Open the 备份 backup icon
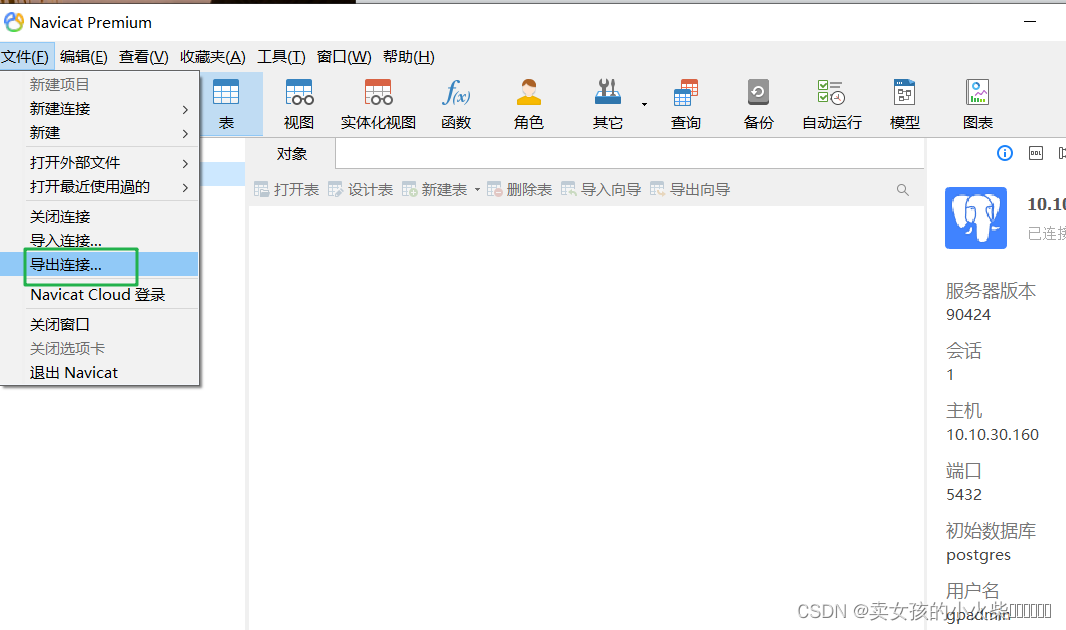The height and width of the screenshot is (630, 1066). pyautogui.click(x=758, y=103)
